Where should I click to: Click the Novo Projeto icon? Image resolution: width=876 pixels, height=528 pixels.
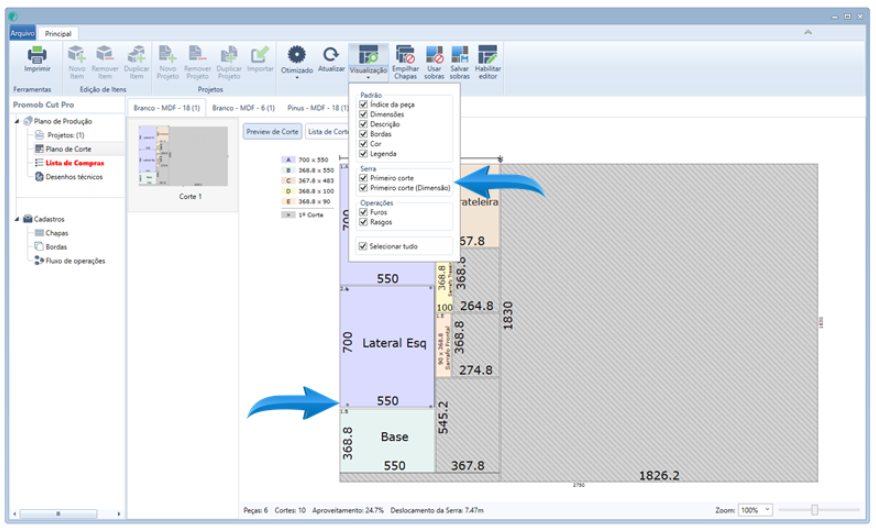pyautogui.click(x=168, y=54)
